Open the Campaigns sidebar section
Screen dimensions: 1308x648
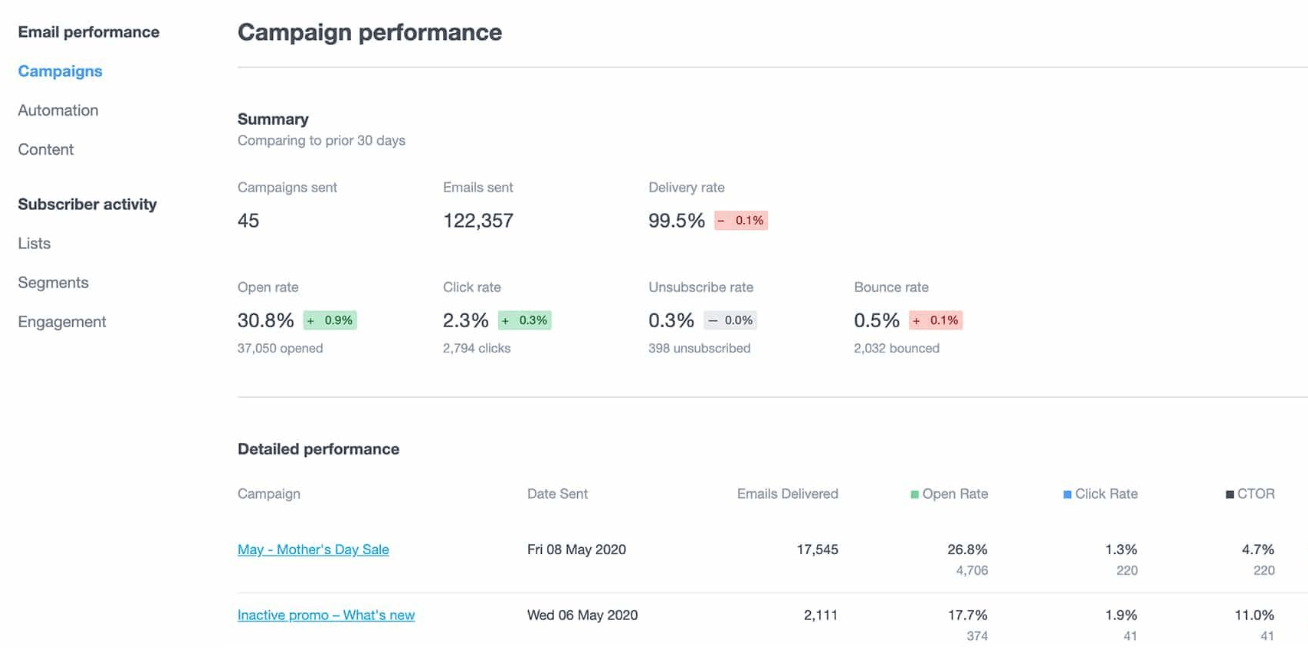pyautogui.click(x=60, y=71)
